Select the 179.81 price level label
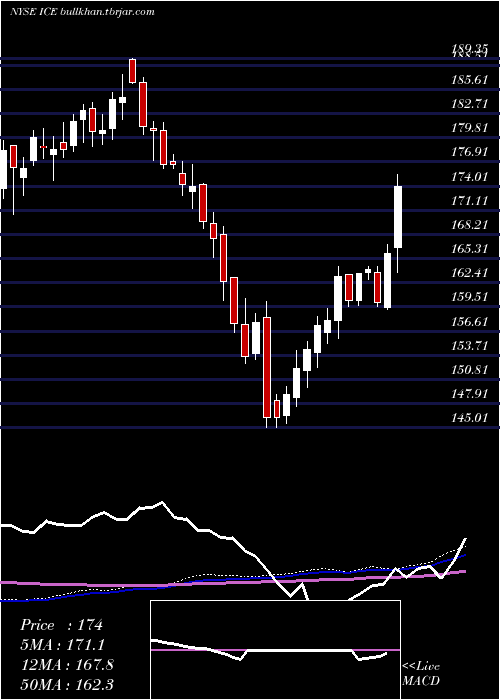The width and height of the screenshot is (500, 700). pos(468,129)
